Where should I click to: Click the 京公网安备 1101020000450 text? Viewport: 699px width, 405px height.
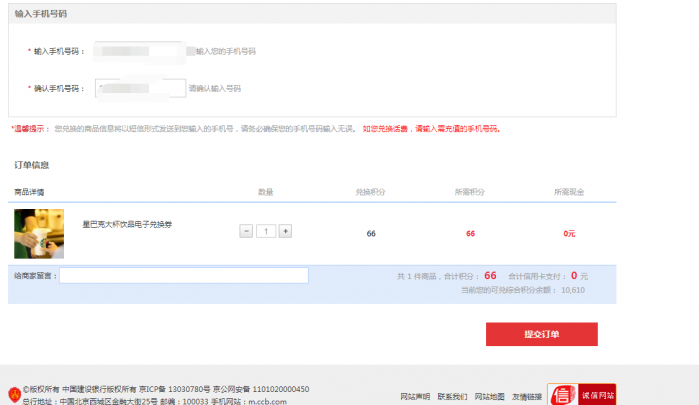(x=261, y=389)
